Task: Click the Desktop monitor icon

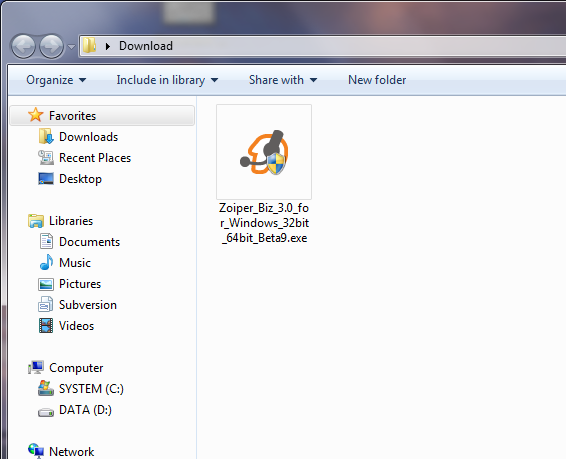Action: [46, 178]
